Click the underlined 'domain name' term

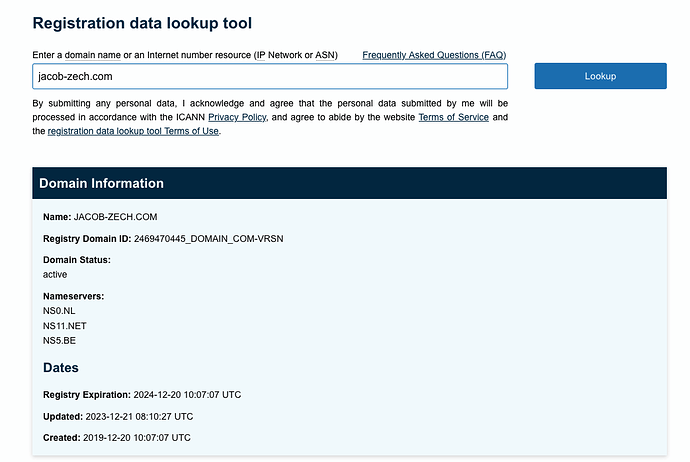point(92,55)
